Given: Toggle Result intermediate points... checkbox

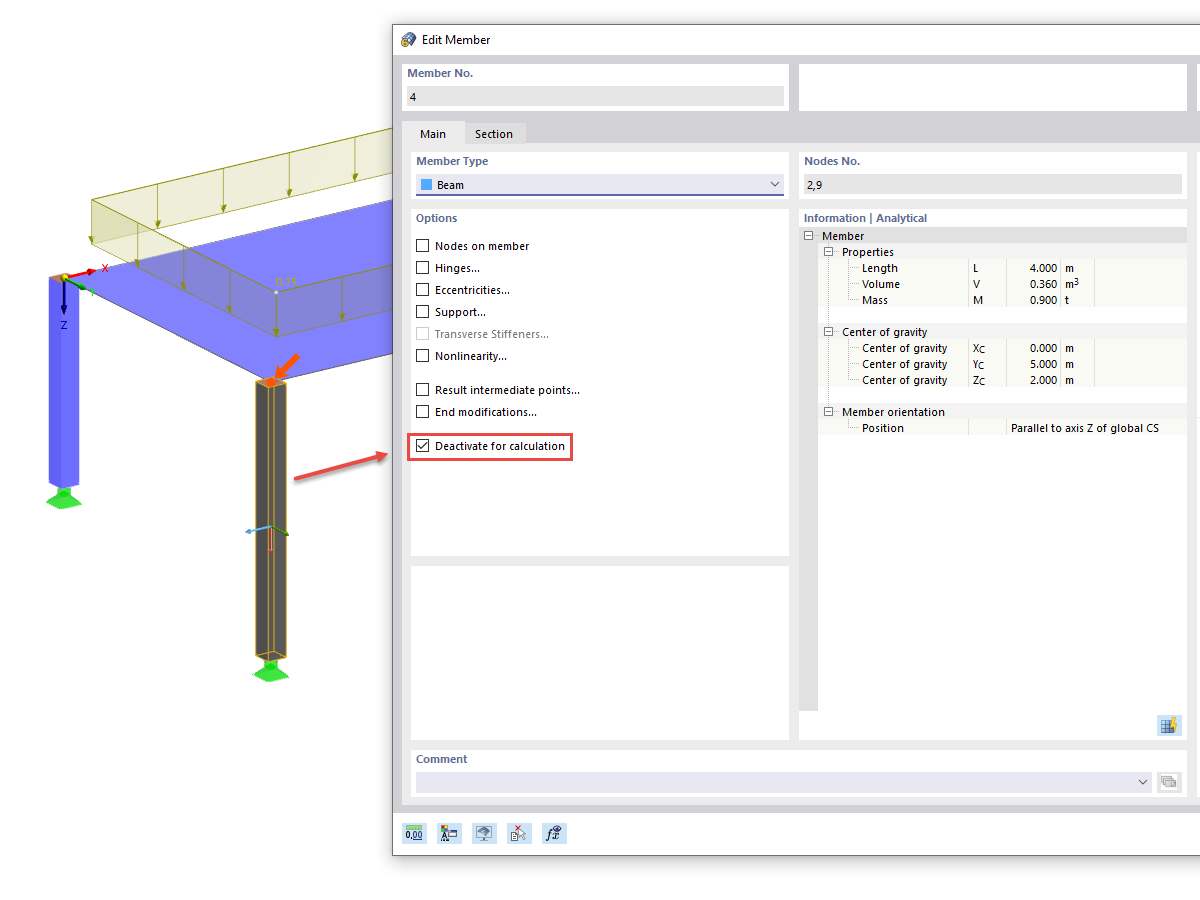Looking at the screenshot, I should [423, 390].
